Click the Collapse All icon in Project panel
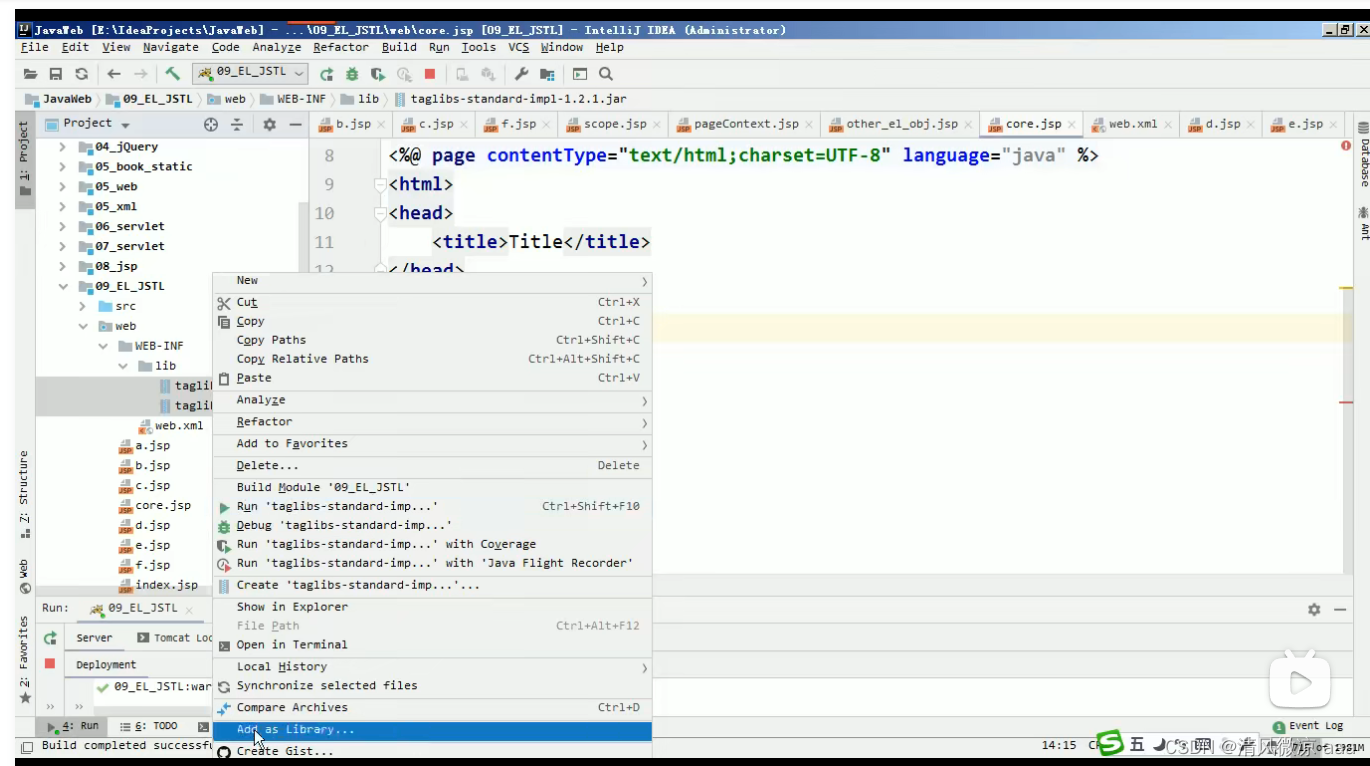The image size is (1370, 766). point(237,125)
